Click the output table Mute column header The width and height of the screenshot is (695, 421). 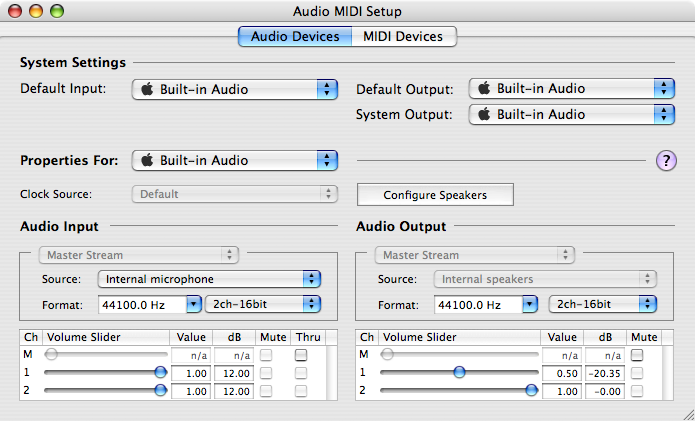pos(644,337)
